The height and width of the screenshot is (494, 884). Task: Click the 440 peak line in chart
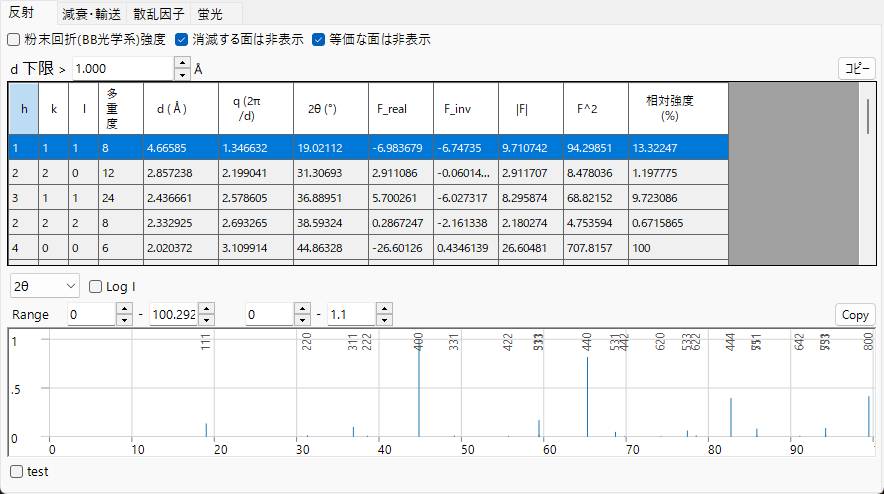coord(587,396)
